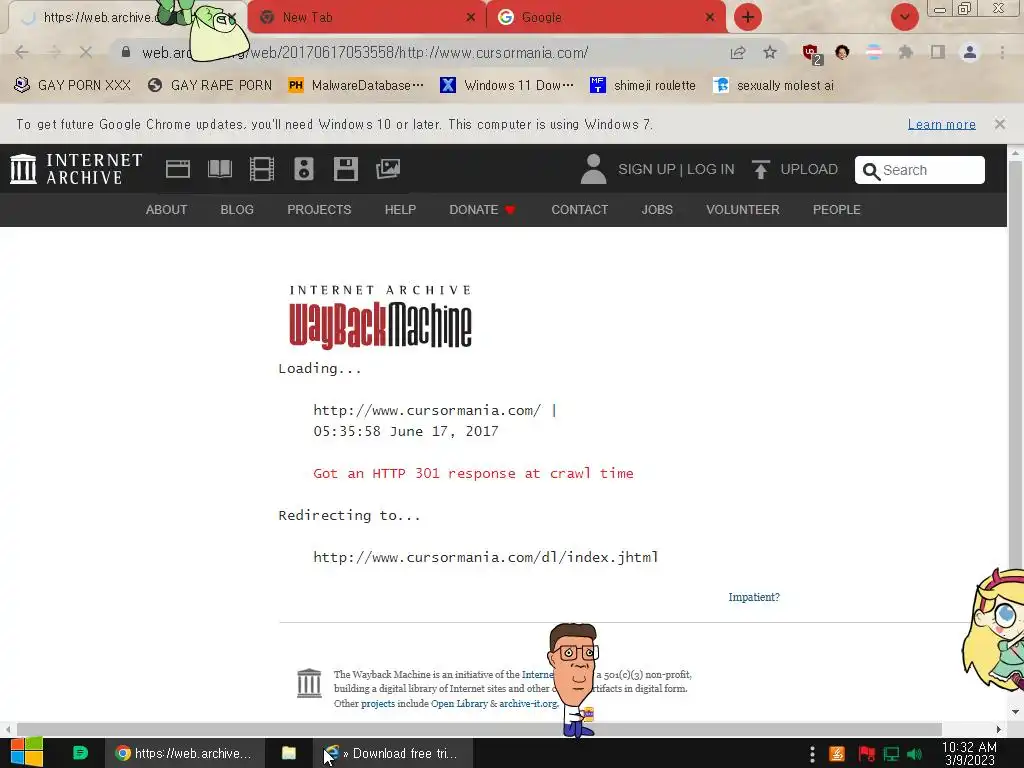Viewport: 1024px width, 768px height.
Task: Open the VOLUNTEER menu item
Action: coord(743,210)
